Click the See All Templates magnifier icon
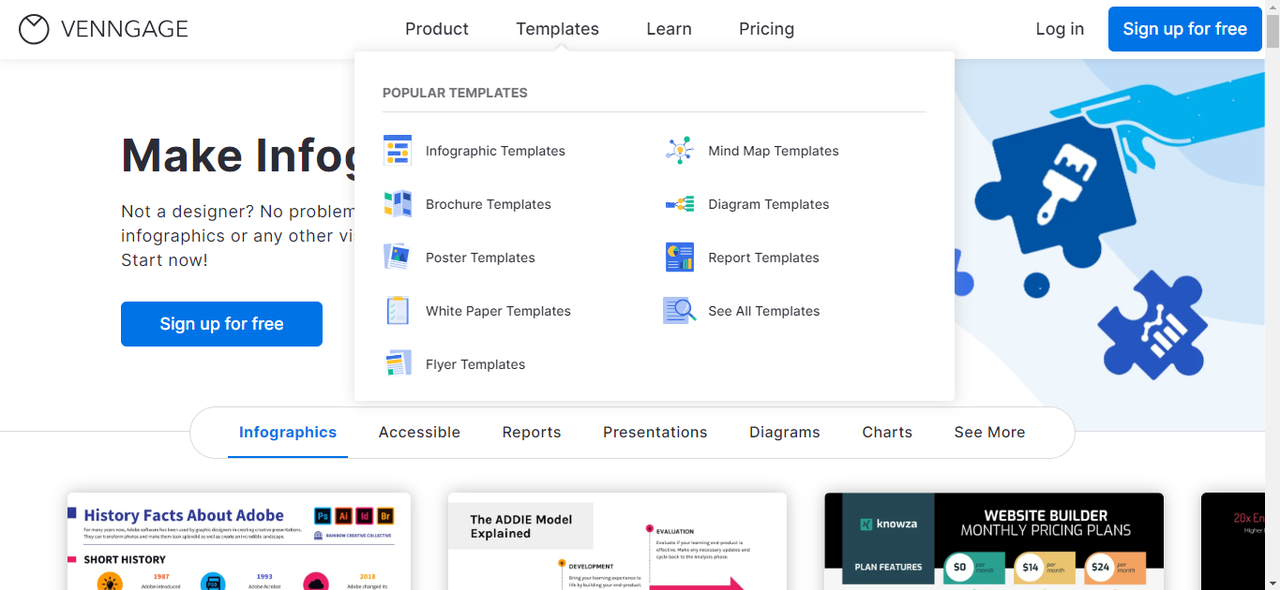This screenshot has width=1280, height=590. [x=680, y=311]
